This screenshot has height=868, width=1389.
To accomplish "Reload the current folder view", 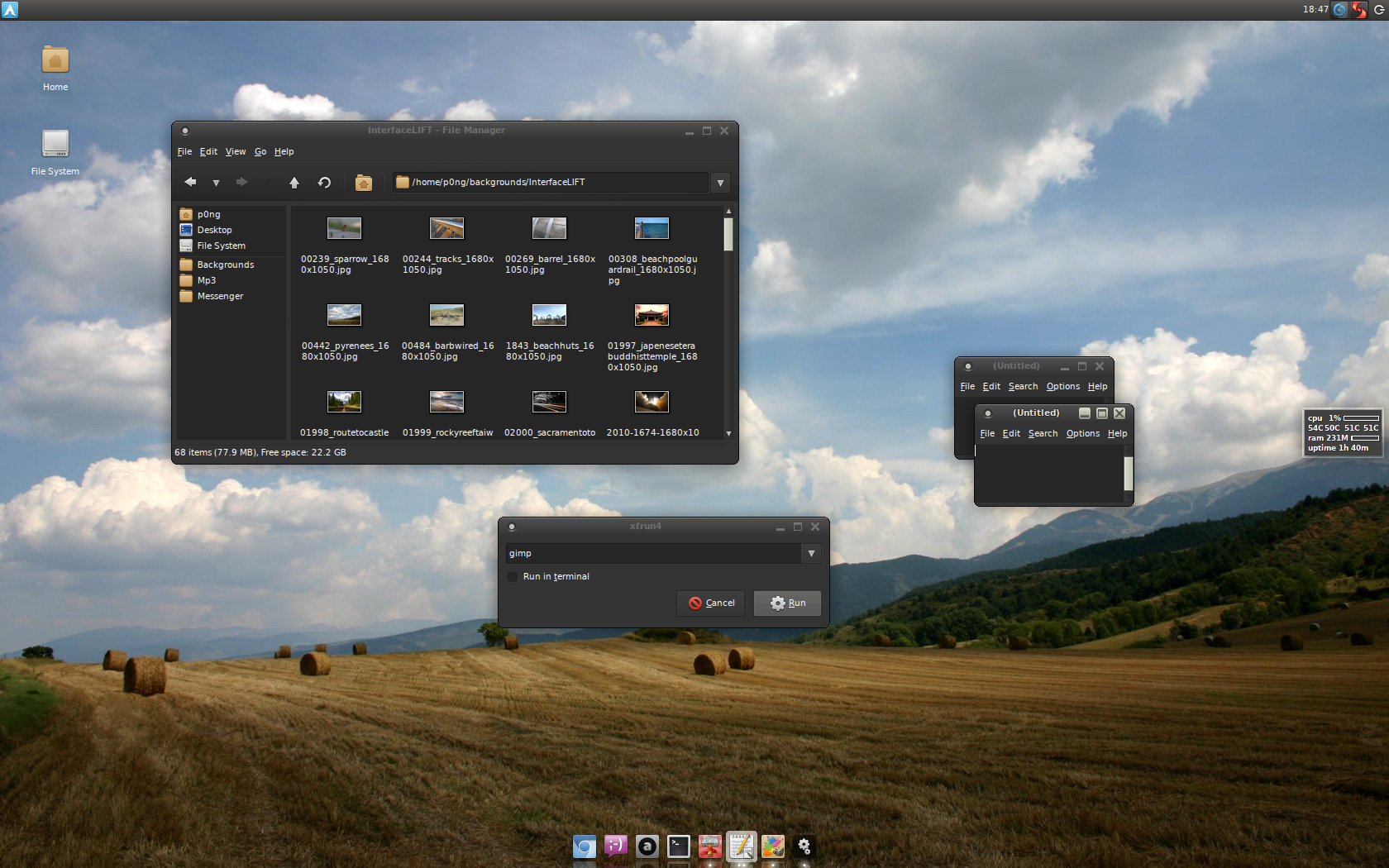I will click(x=324, y=183).
